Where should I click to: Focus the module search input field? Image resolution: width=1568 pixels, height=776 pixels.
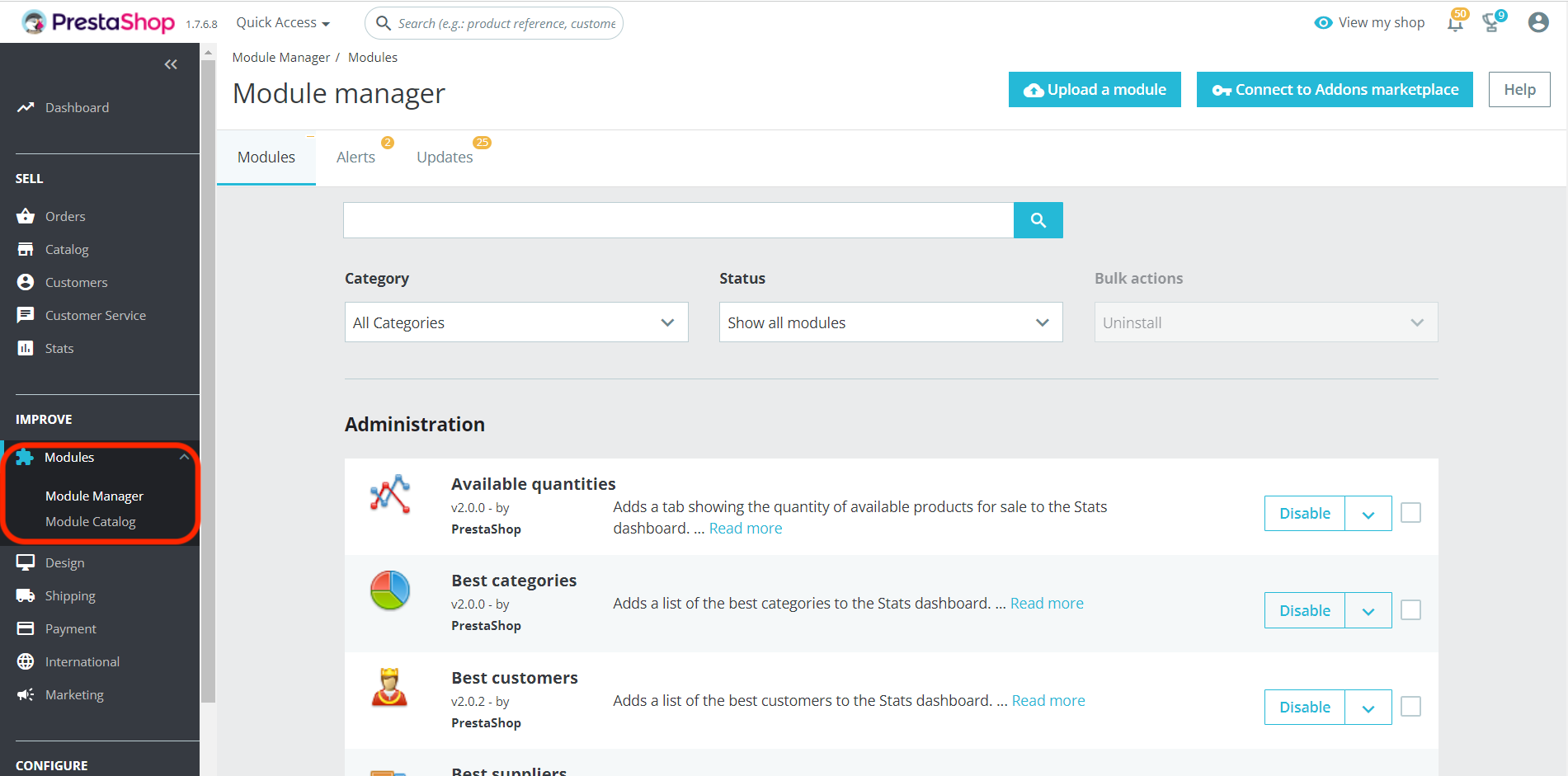click(678, 220)
